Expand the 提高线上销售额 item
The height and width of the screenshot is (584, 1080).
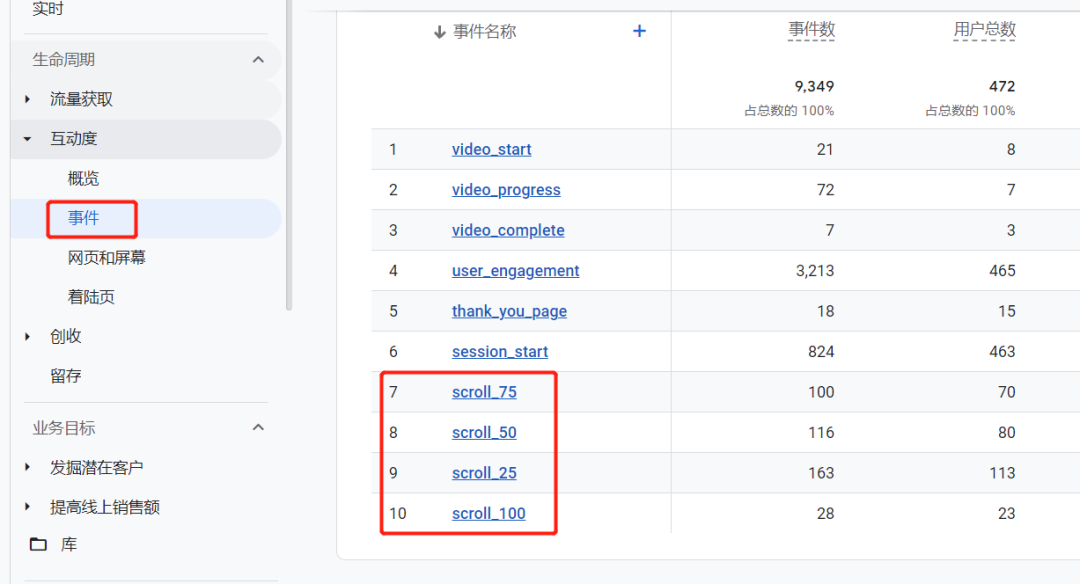[x=28, y=507]
